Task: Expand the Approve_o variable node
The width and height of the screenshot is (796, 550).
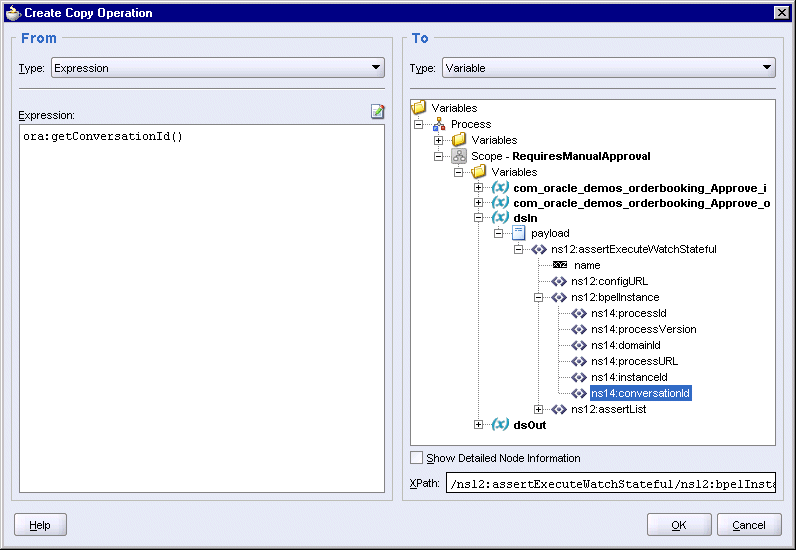Action: pos(478,202)
